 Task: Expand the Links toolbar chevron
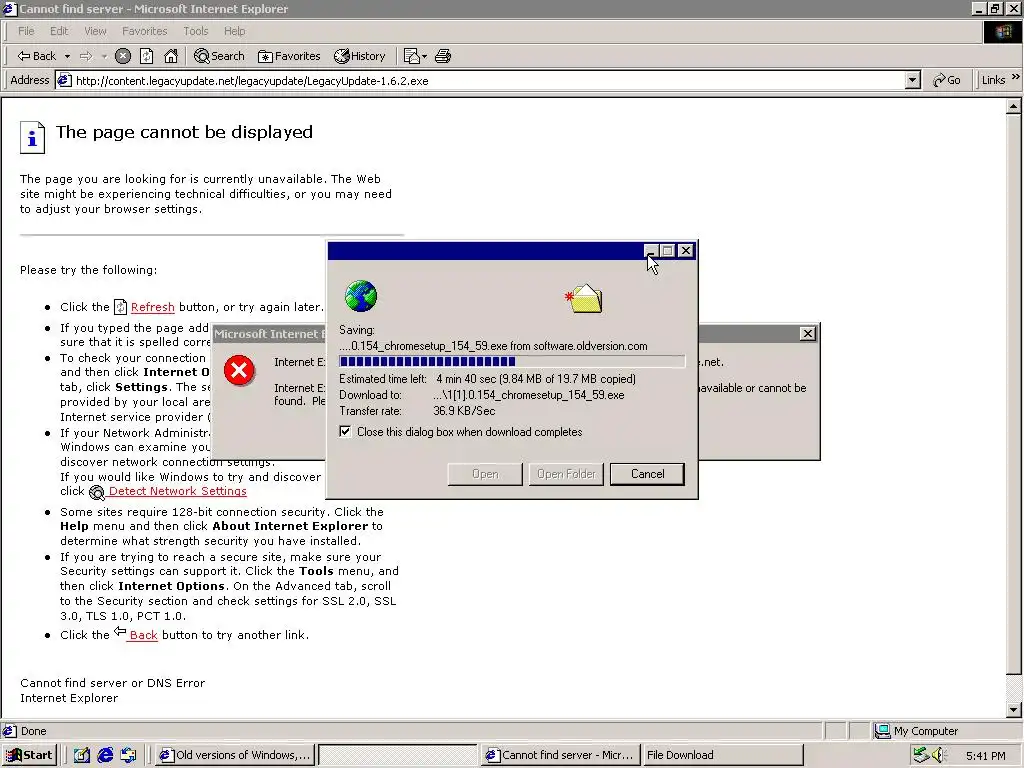pyautogui.click(x=1016, y=77)
